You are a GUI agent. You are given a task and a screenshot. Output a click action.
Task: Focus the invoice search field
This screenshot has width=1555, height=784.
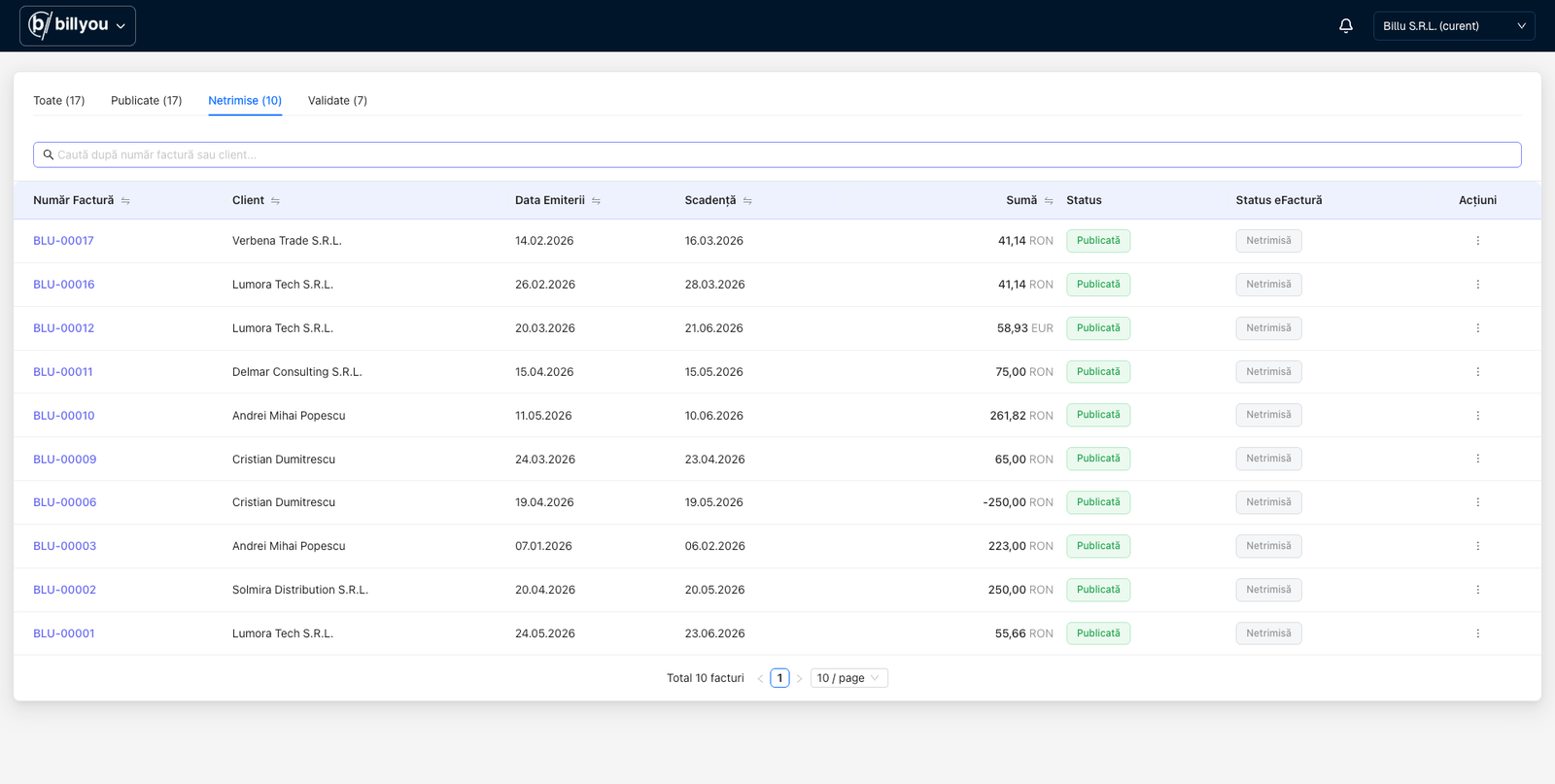tap(777, 154)
